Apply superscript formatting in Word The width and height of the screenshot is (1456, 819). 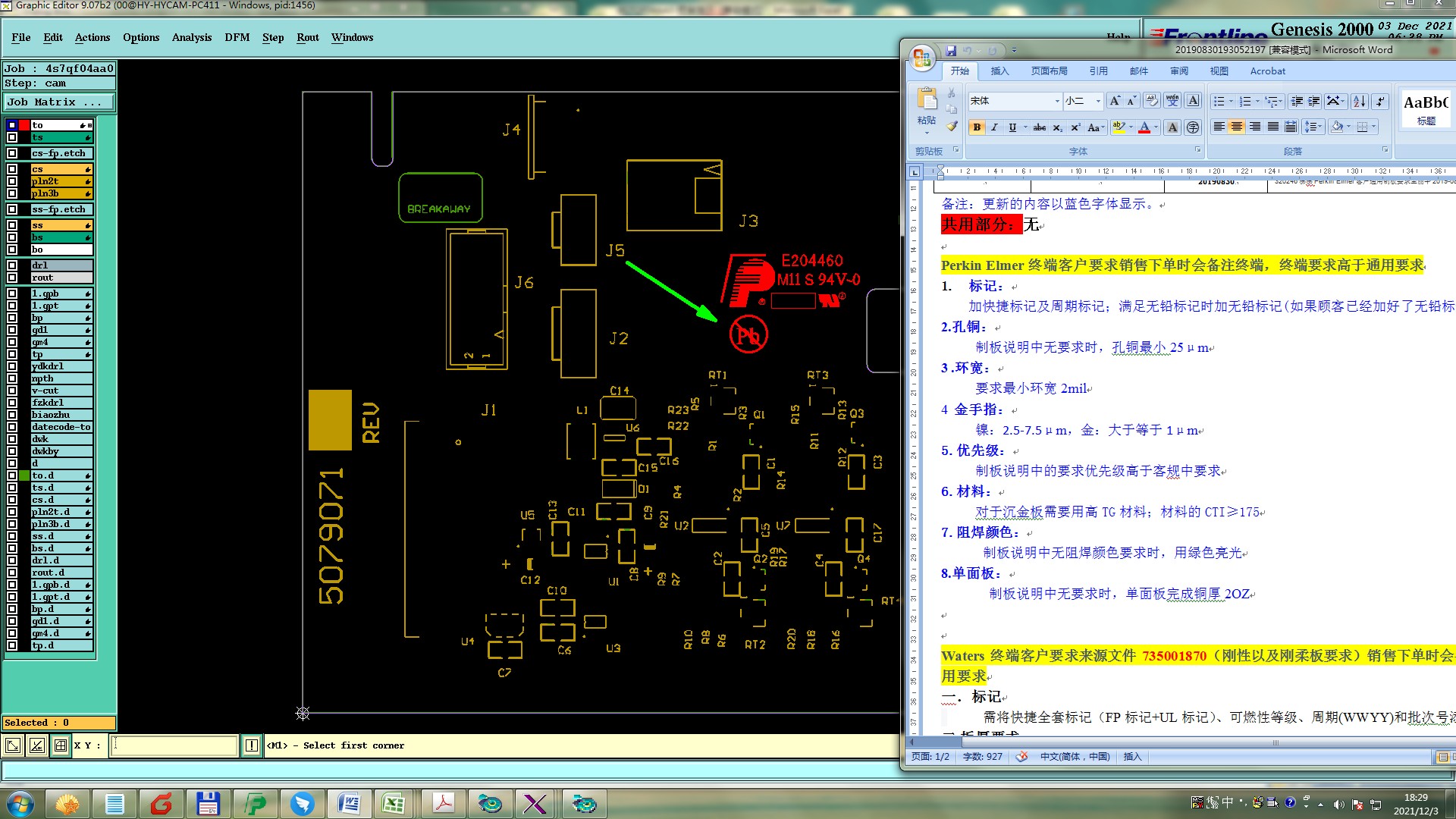click(x=1075, y=127)
